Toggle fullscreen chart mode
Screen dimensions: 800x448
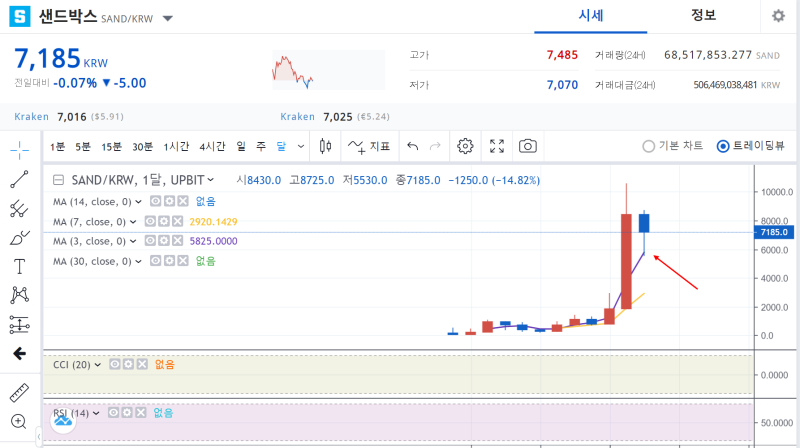point(496,146)
